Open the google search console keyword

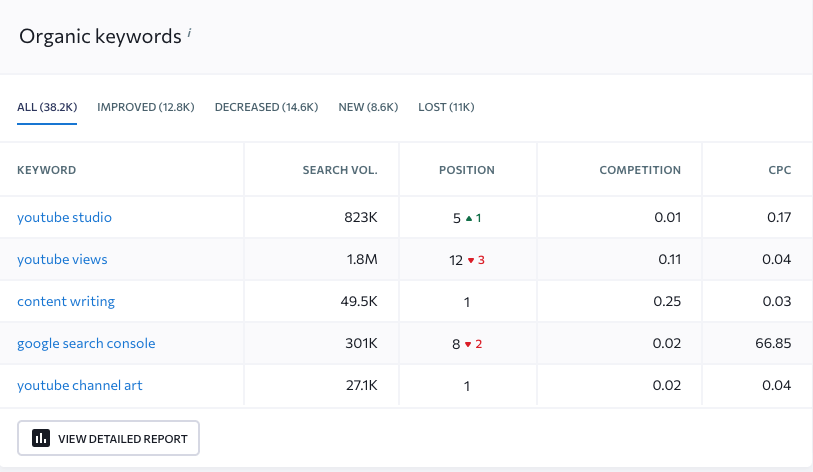click(86, 343)
